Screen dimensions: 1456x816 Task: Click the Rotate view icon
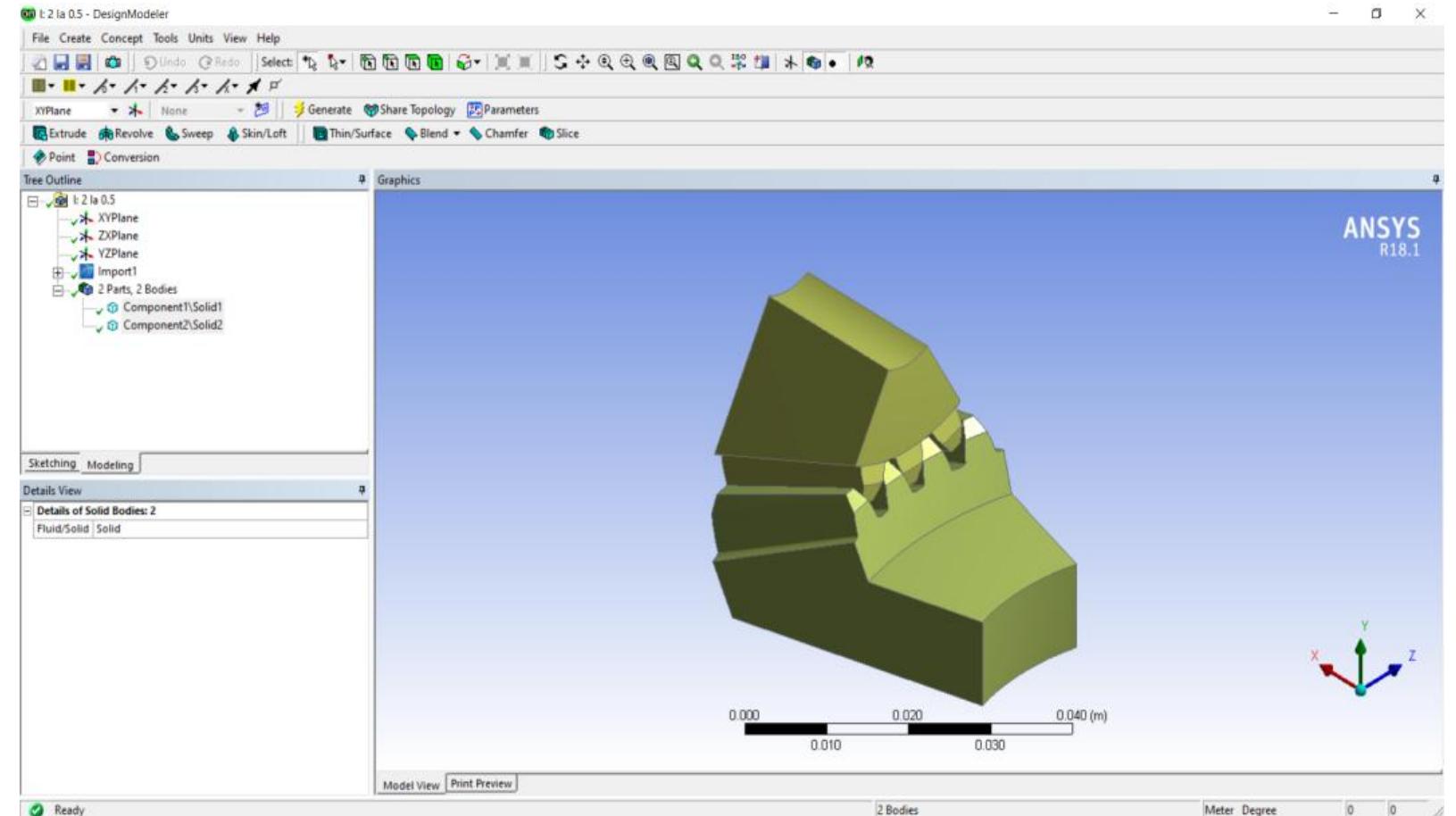coord(560,62)
